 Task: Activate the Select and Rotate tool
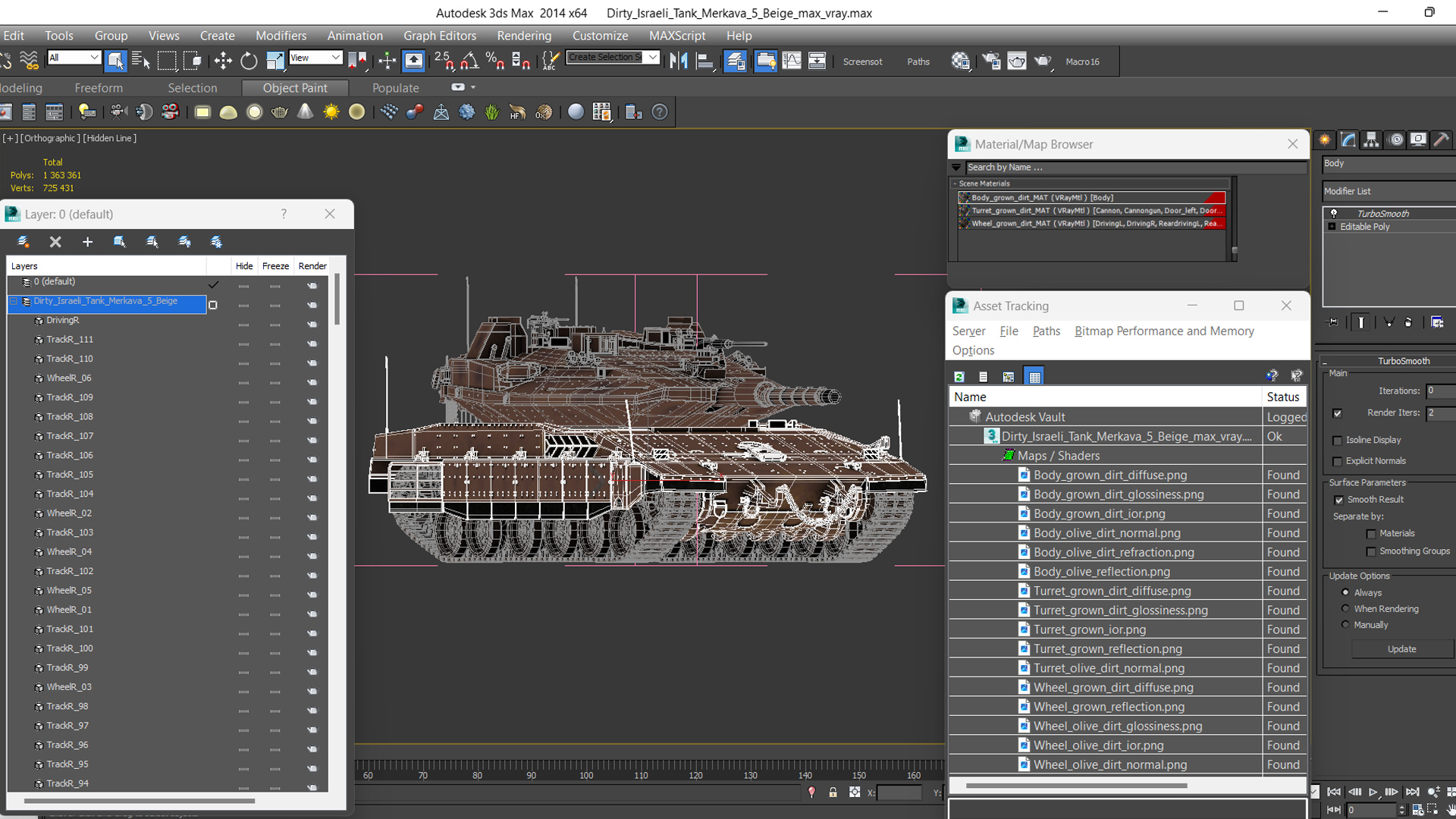click(249, 61)
